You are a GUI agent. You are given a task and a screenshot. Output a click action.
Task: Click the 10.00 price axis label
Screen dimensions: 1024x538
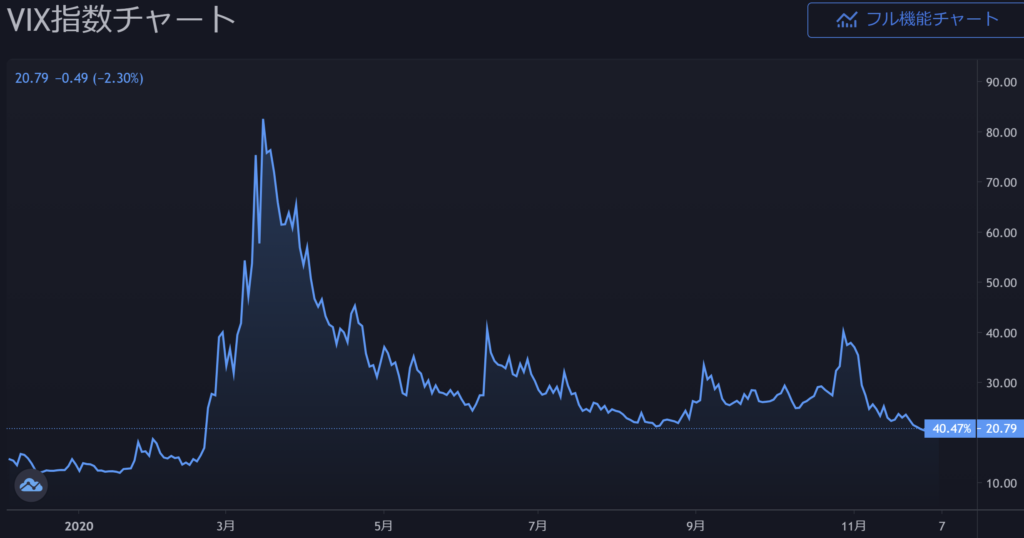[x=1001, y=483]
